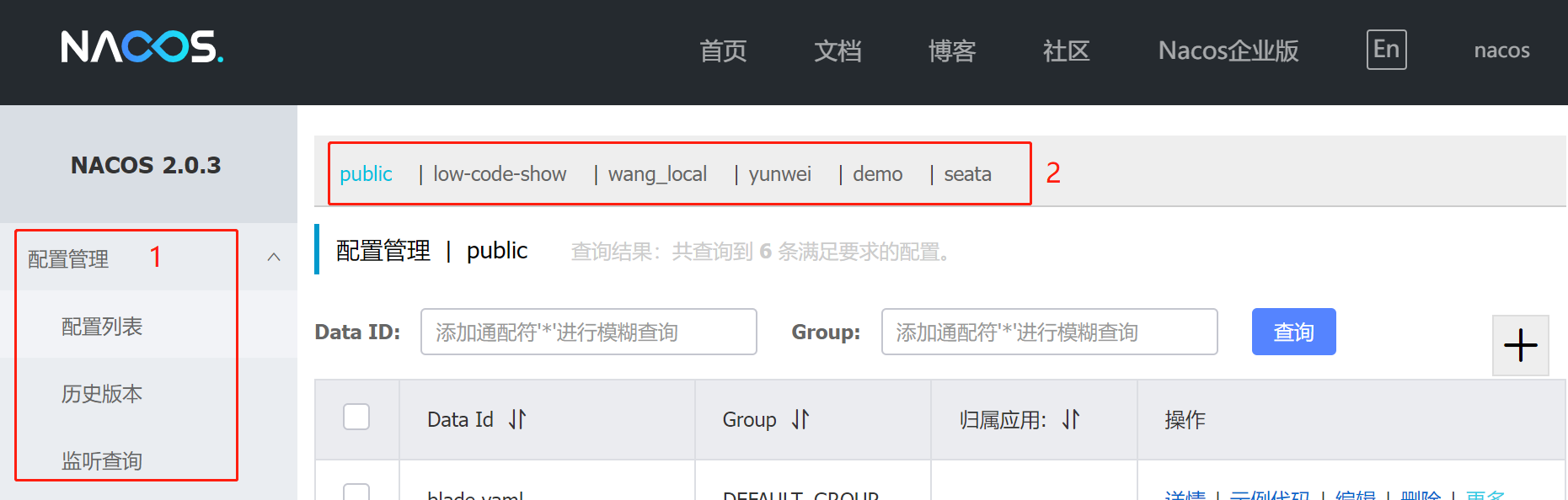Focus the Group filter input field
Viewport: 1568px width, 500px height.
tap(1049, 332)
